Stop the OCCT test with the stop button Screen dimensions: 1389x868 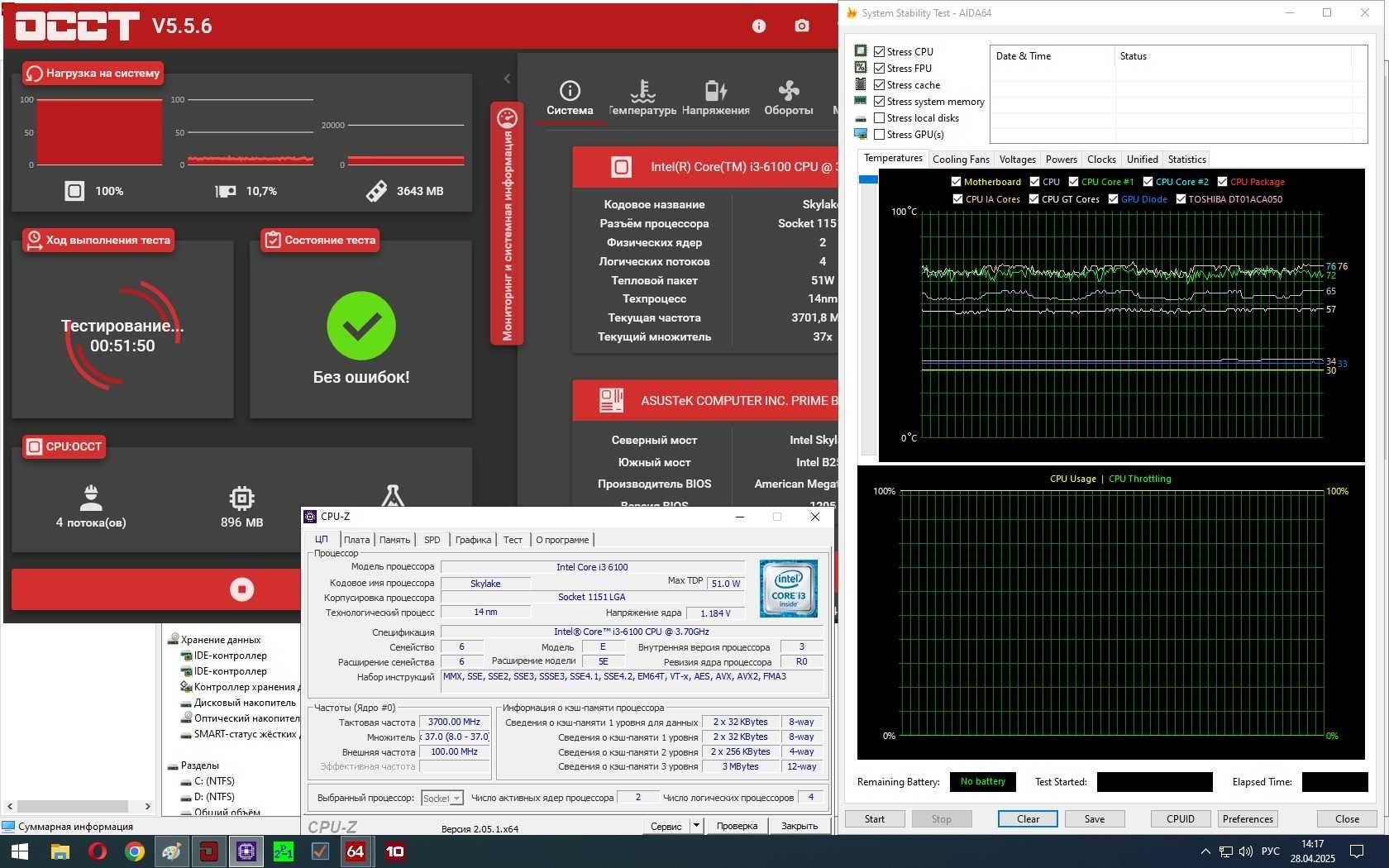pos(241,589)
